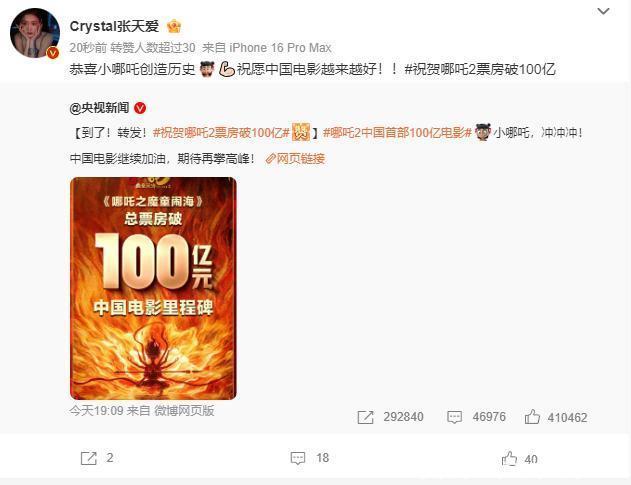Toggle like on Crystal张天爱's post (40)
The height and width of the screenshot is (485, 631).
(x=519, y=458)
